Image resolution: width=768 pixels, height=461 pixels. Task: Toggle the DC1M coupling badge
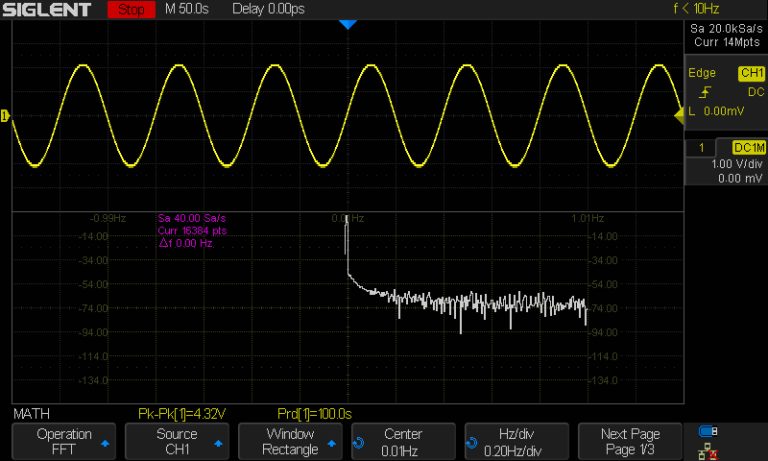pyautogui.click(x=748, y=148)
